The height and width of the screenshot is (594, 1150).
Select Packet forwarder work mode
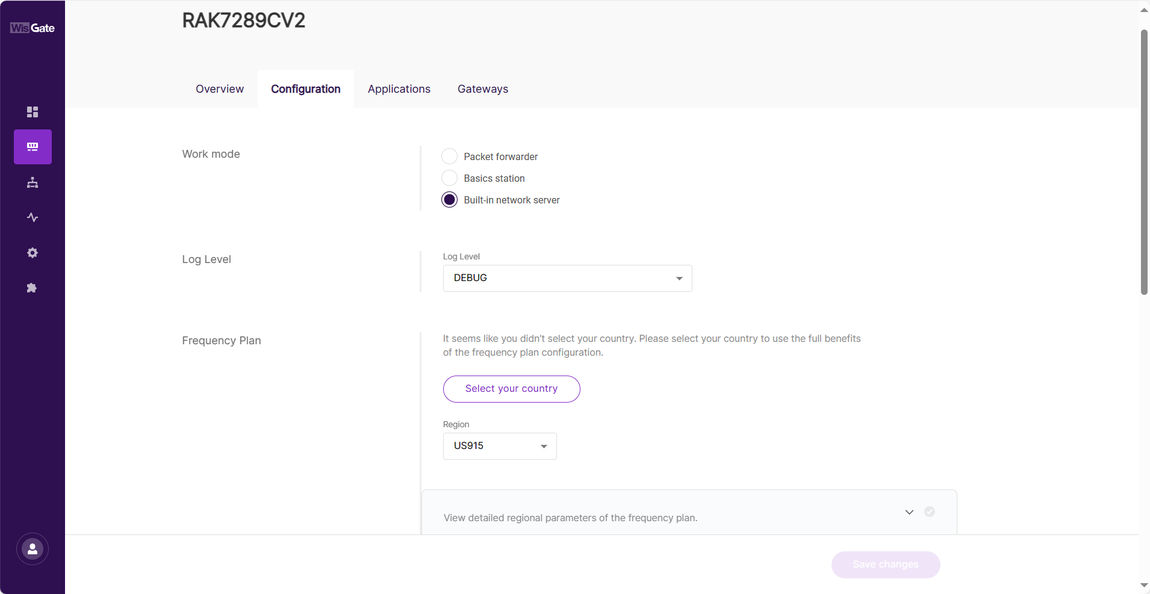tap(450, 156)
